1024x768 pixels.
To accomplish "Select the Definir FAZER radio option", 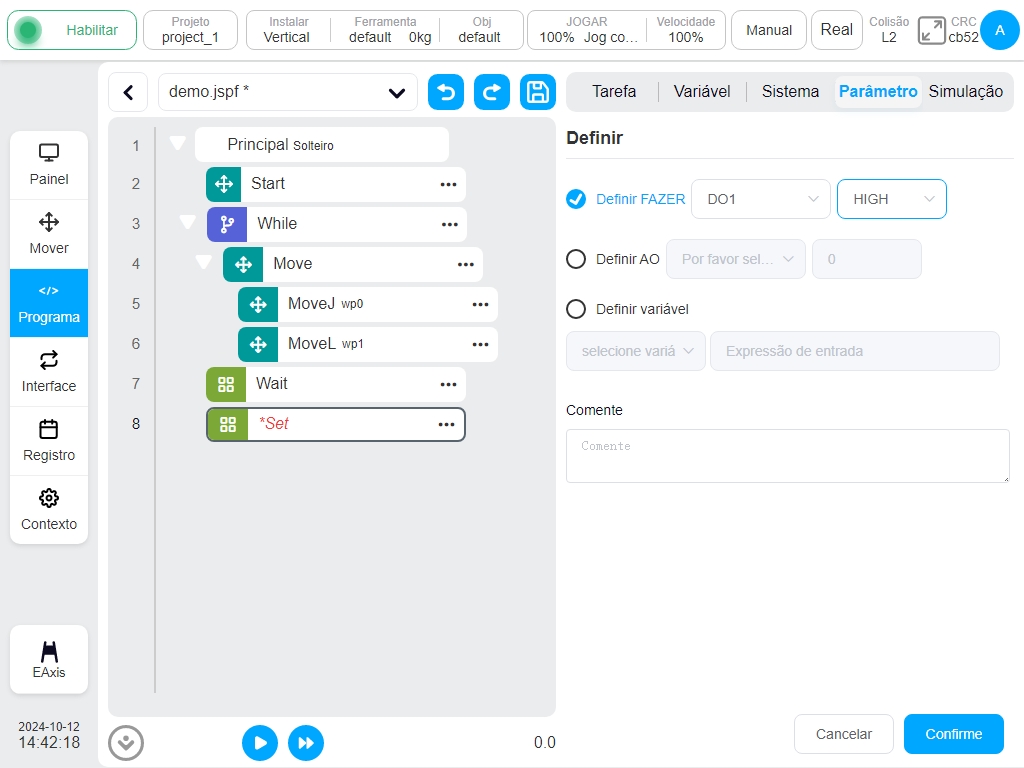I will [576, 199].
